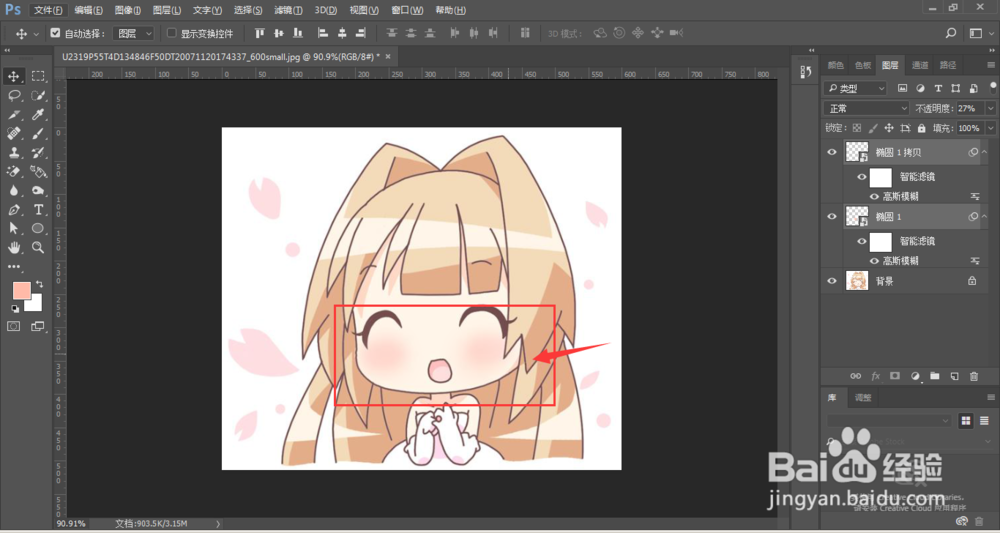1000x533 pixels.
Task: Toggle the layer filter on/off switch
Action: (x=991, y=89)
